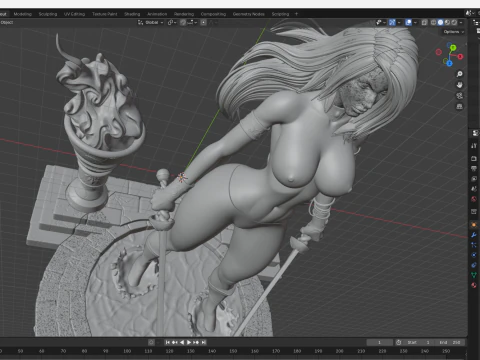Open the Output properties tab
This screenshot has width=480, height=360.
474,169
